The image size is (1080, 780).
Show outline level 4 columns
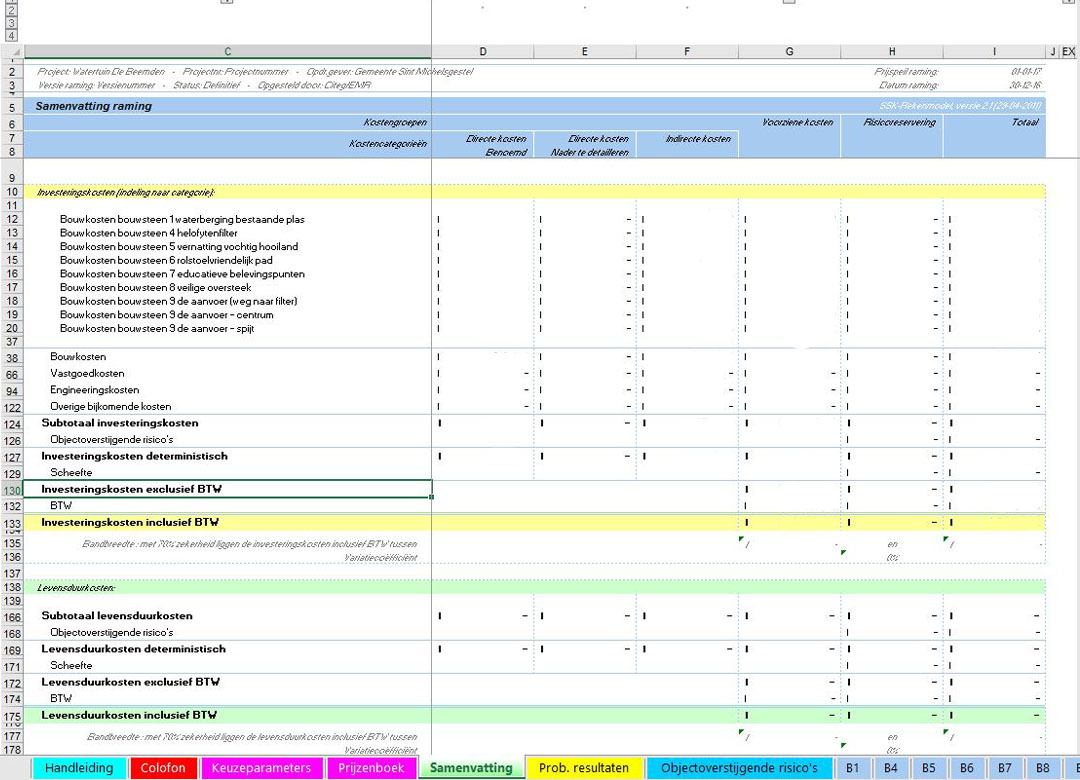[x=12, y=36]
